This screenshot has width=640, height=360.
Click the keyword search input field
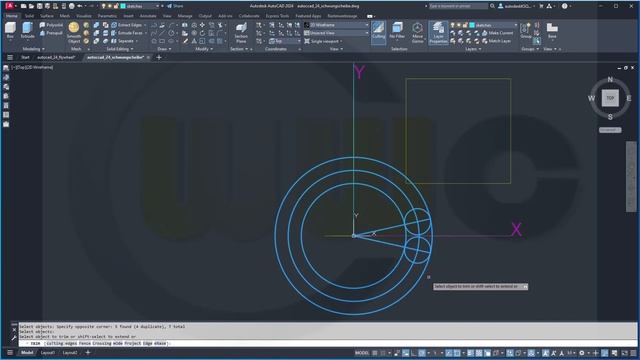point(458,6)
